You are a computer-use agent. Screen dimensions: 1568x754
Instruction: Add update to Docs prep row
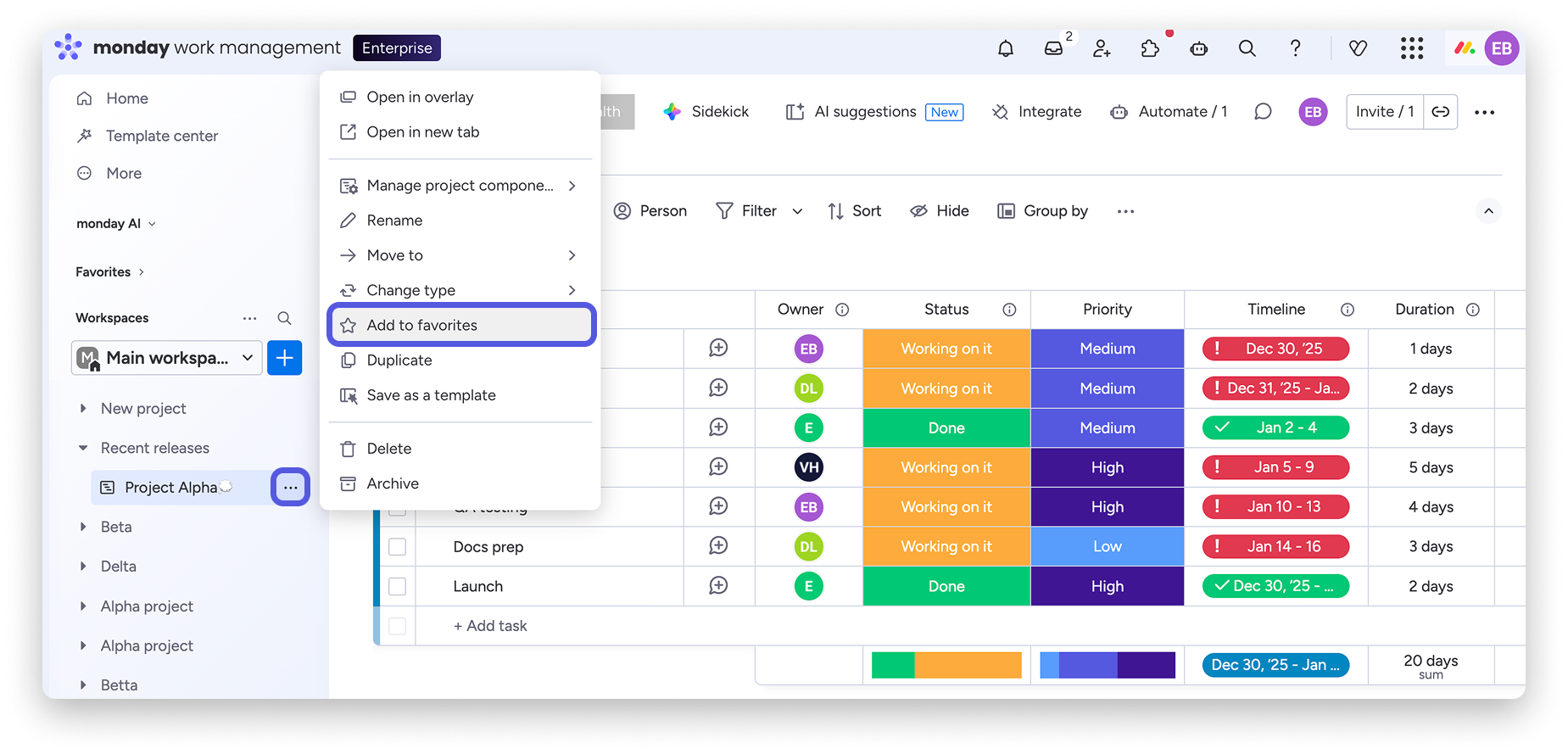click(718, 546)
